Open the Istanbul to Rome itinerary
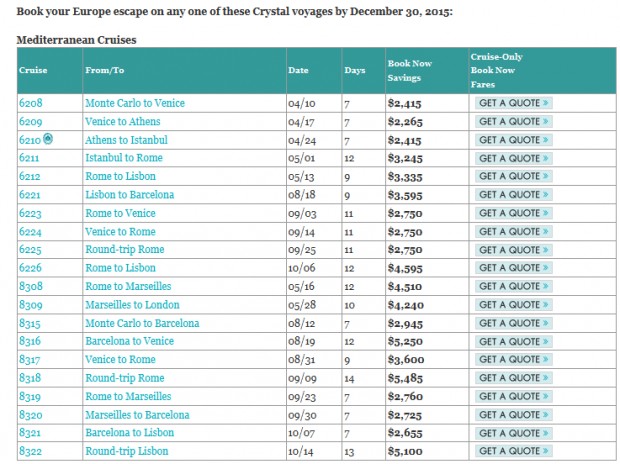Screen dimensions: 620x464 124,158
